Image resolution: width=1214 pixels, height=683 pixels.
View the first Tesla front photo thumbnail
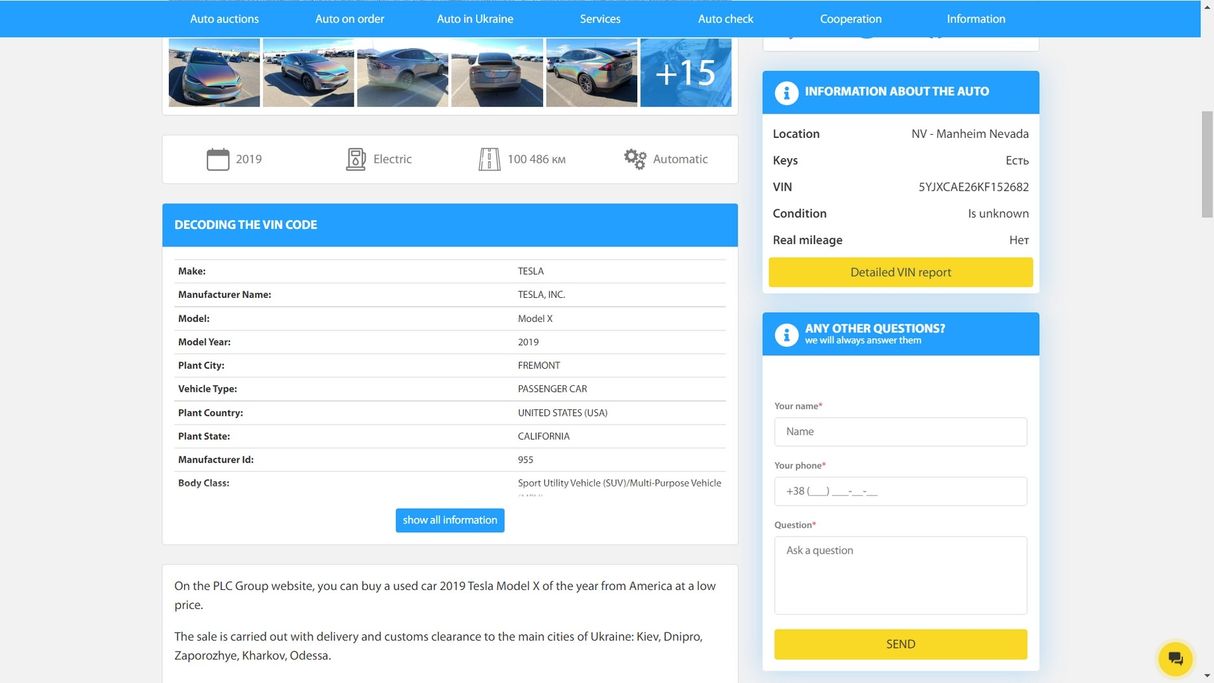pyautogui.click(x=214, y=73)
